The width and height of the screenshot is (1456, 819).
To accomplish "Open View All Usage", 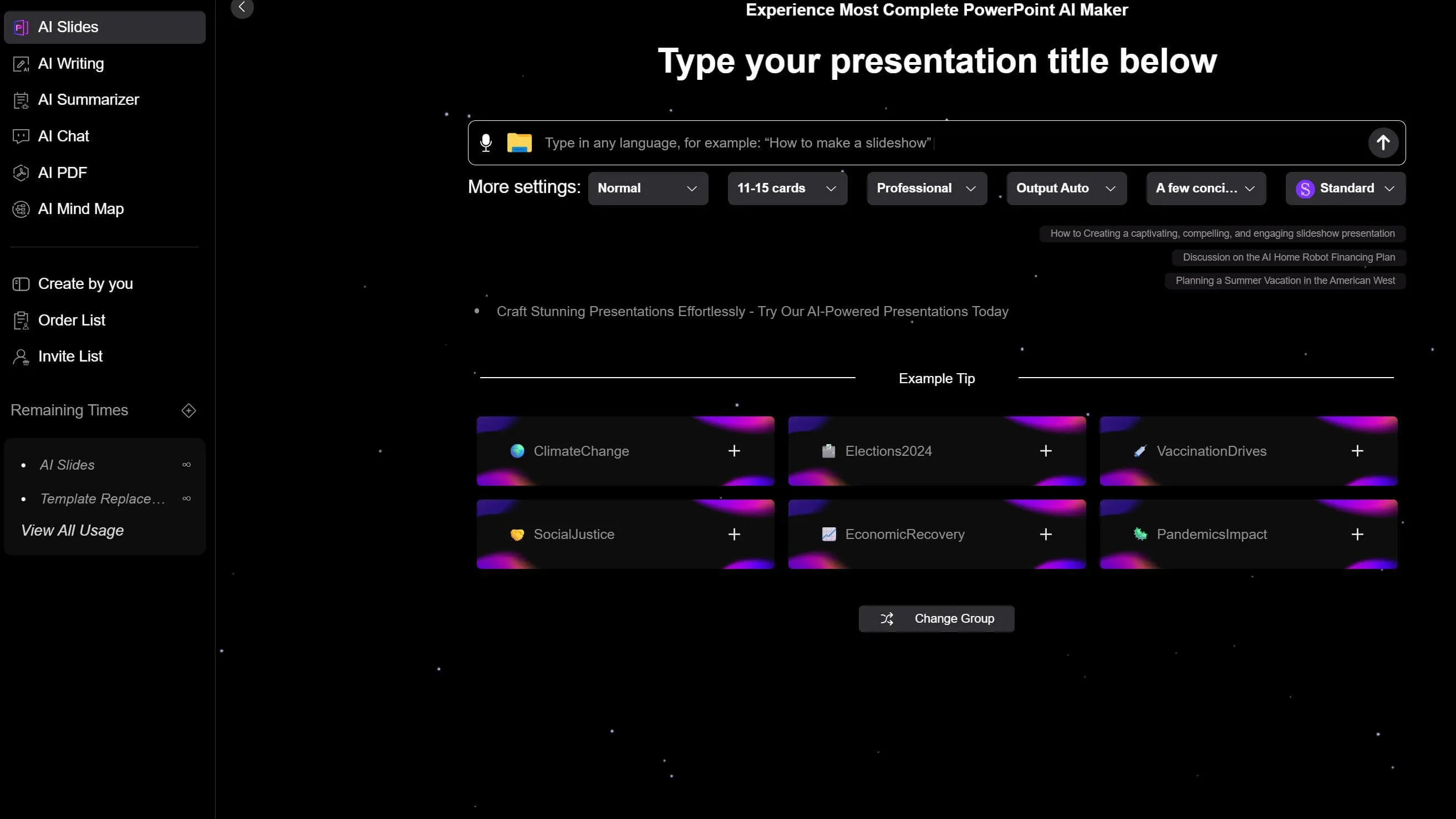I will 72,530.
